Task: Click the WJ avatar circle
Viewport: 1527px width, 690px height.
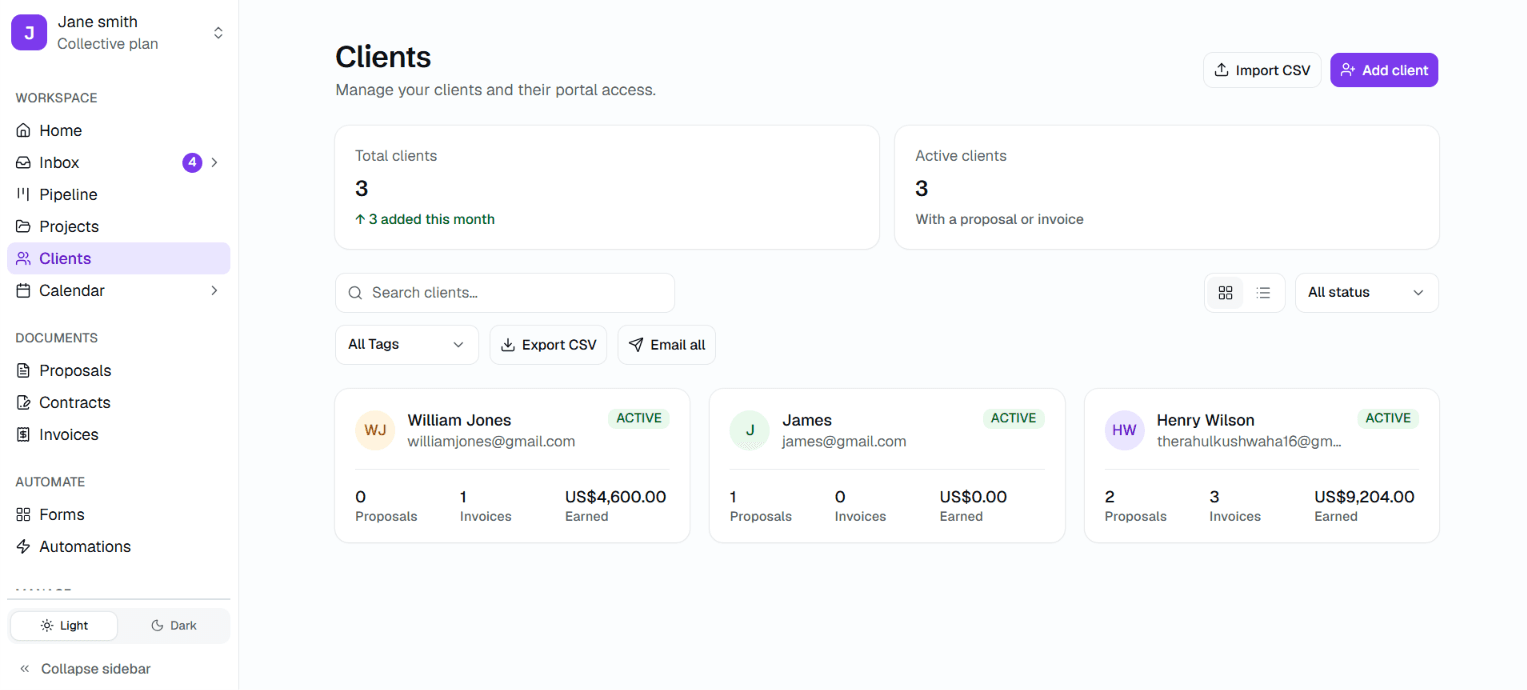Action: click(375, 430)
